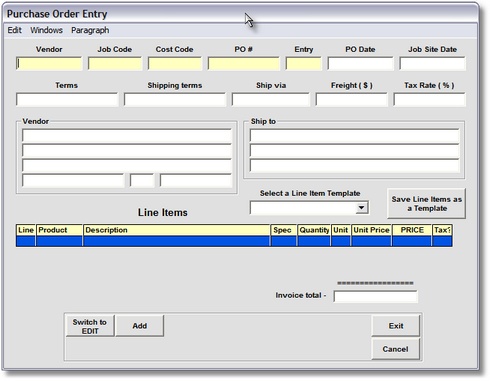The width and height of the screenshot is (490, 381).
Task: Open the Paragraph menu
Action: (x=90, y=30)
